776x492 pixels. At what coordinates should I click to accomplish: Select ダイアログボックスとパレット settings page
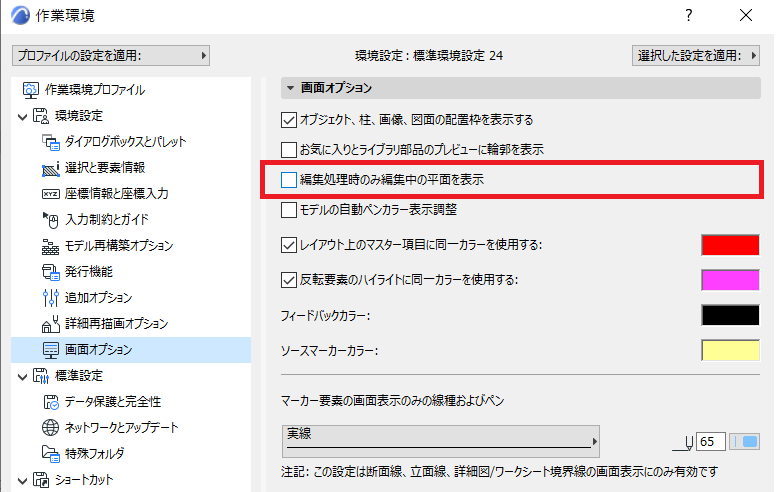coord(126,142)
